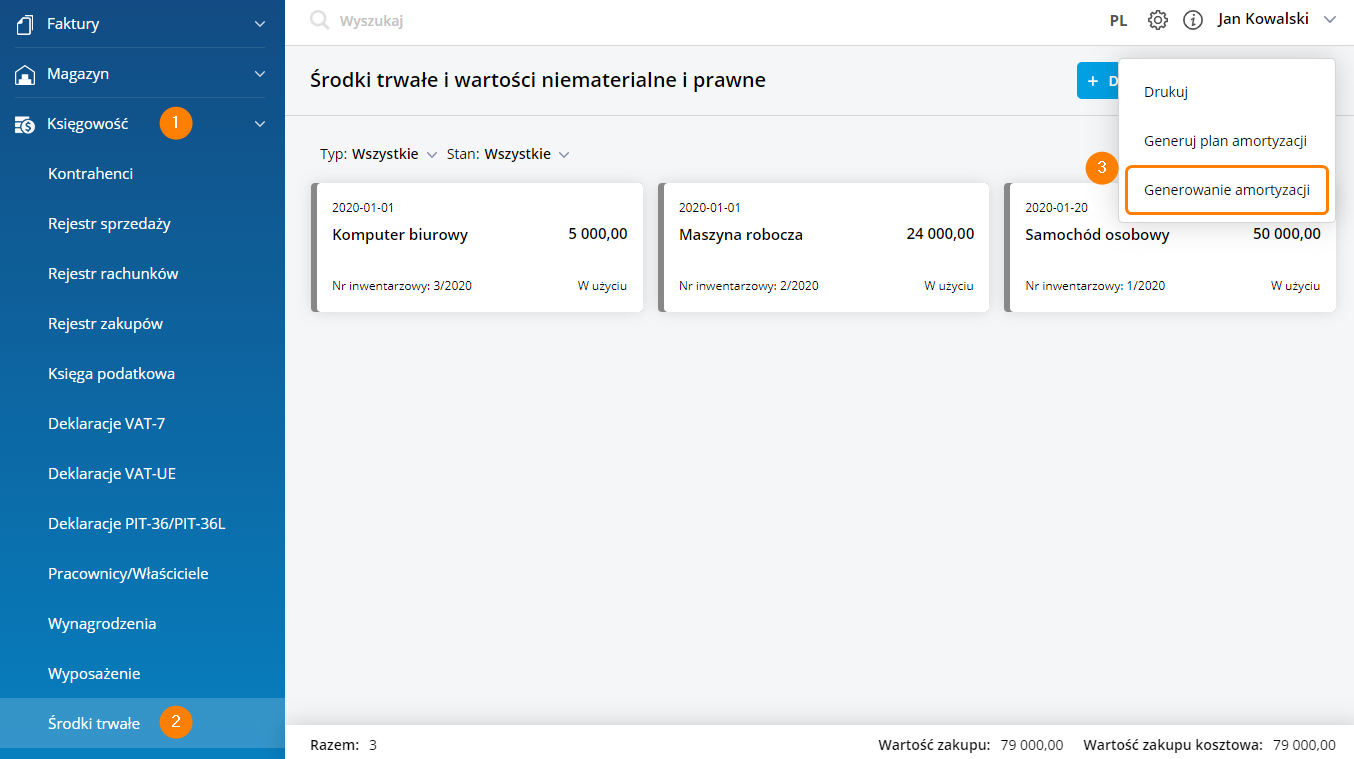Select Drukuj from the menu
The width and height of the screenshot is (1354, 759).
click(1165, 92)
